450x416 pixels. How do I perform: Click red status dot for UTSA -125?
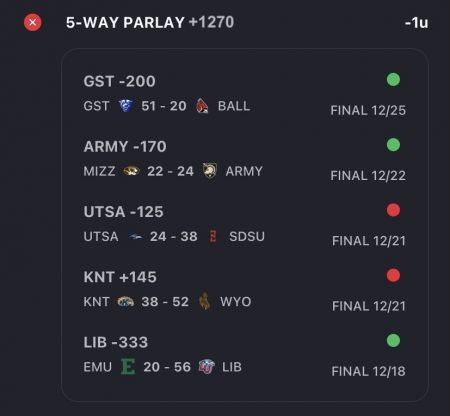click(x=393, y=210)
